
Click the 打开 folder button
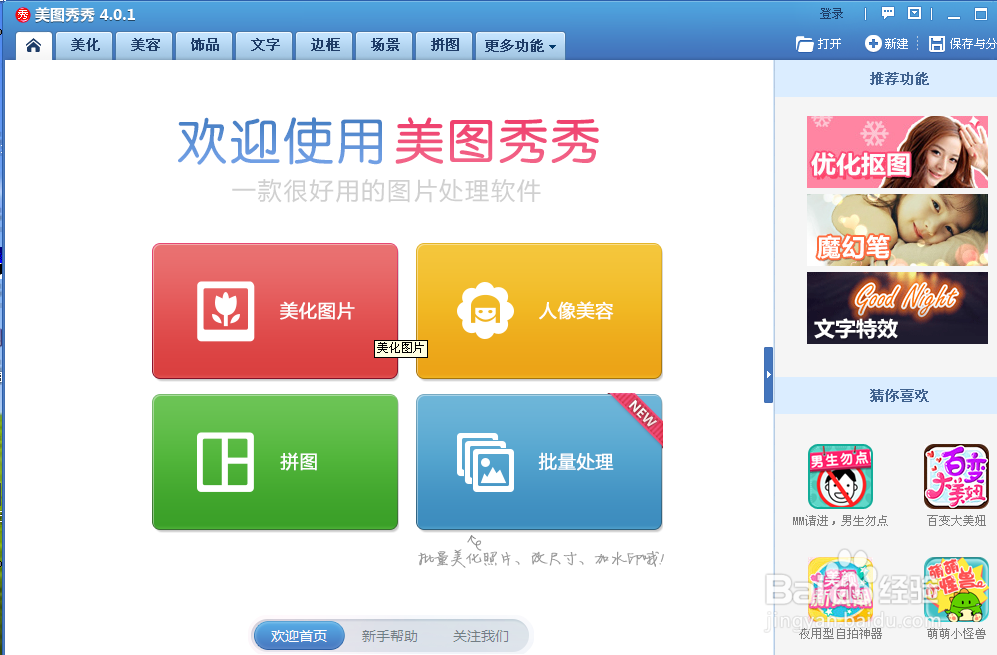818,44
